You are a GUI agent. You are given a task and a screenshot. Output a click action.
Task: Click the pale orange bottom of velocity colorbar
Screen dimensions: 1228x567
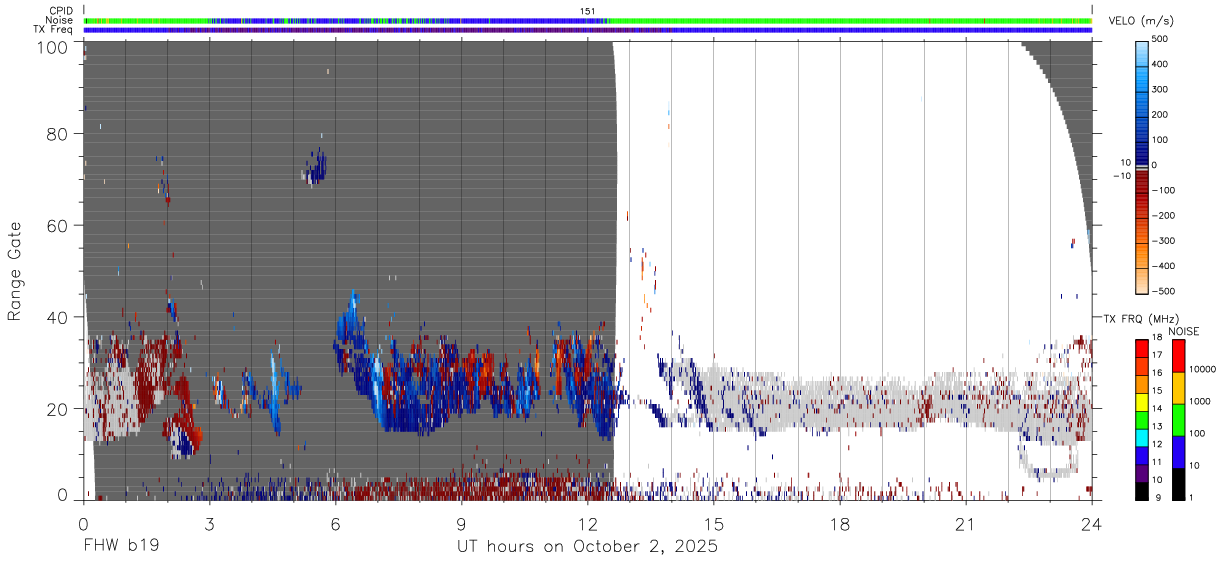pyautogui.click(x=1142, y=283)
